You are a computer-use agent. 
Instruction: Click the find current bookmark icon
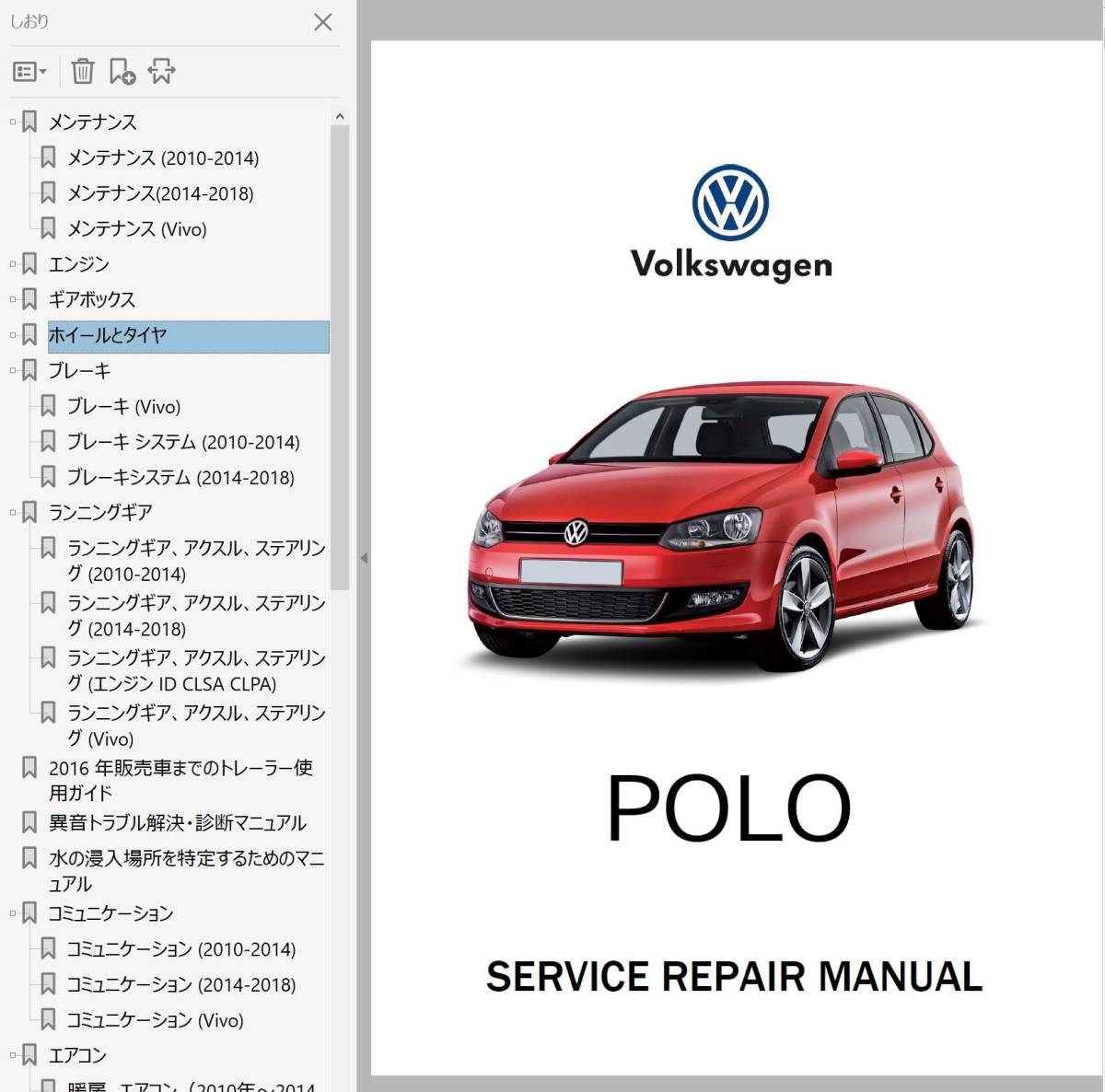(x=161, y=71)
